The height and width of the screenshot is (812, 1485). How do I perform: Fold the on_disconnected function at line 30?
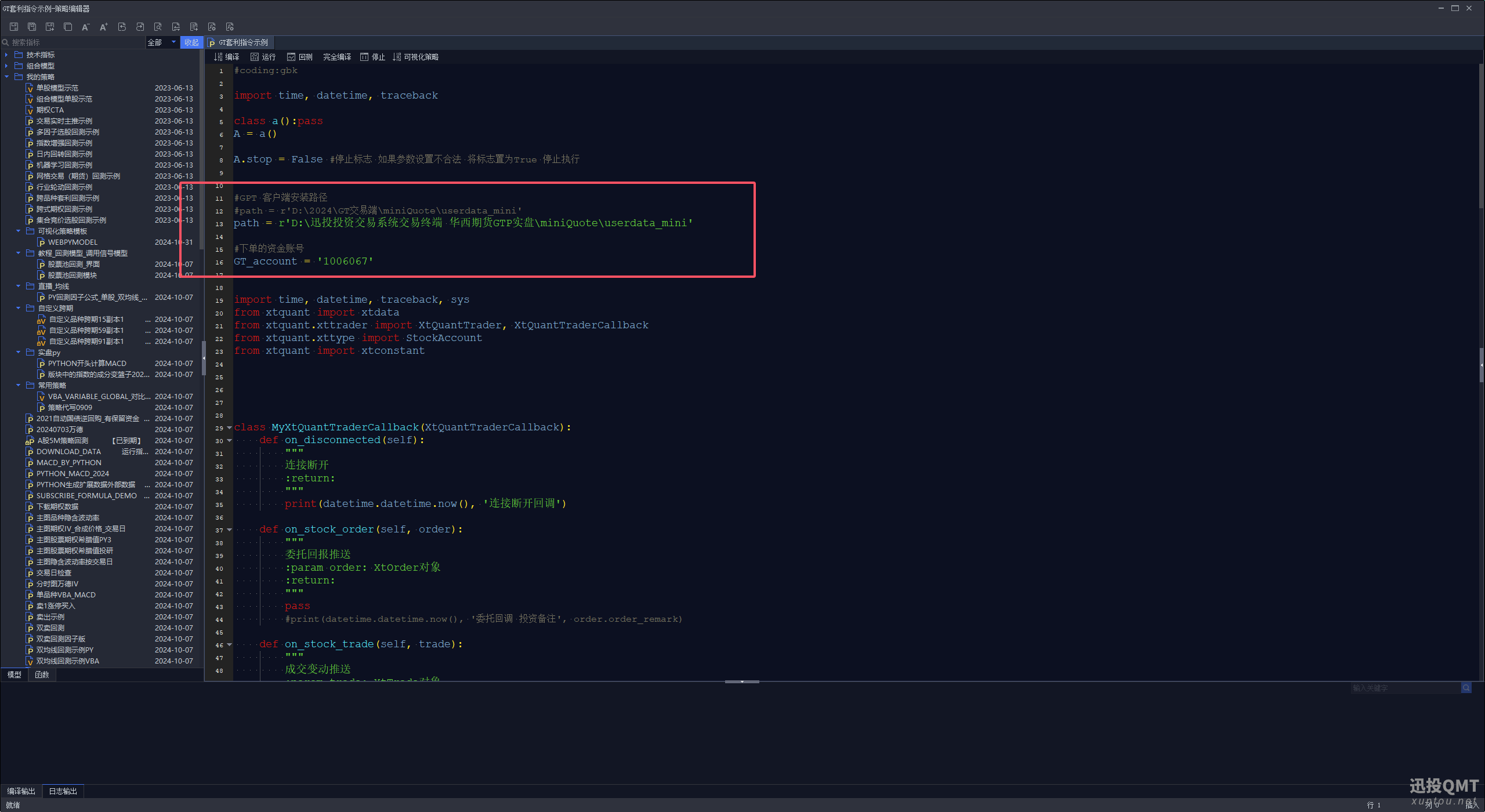tap(229, 440)
